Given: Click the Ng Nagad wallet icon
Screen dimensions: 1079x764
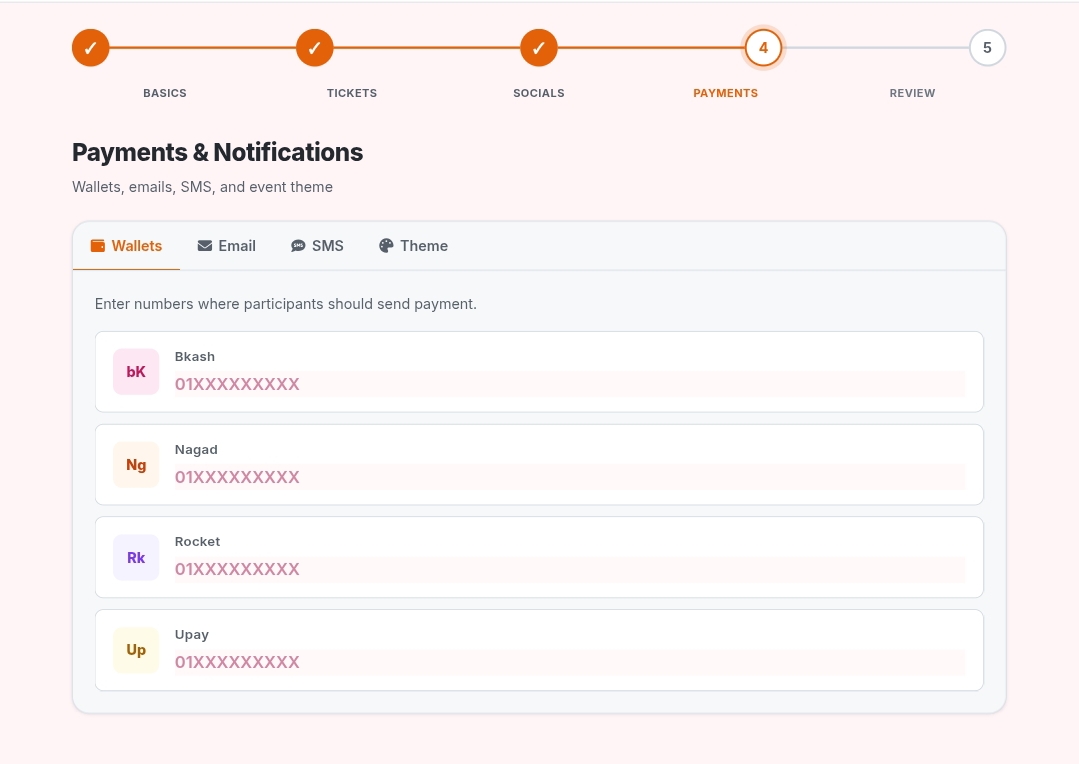Looking at the screenshot, I should [136, 465].
